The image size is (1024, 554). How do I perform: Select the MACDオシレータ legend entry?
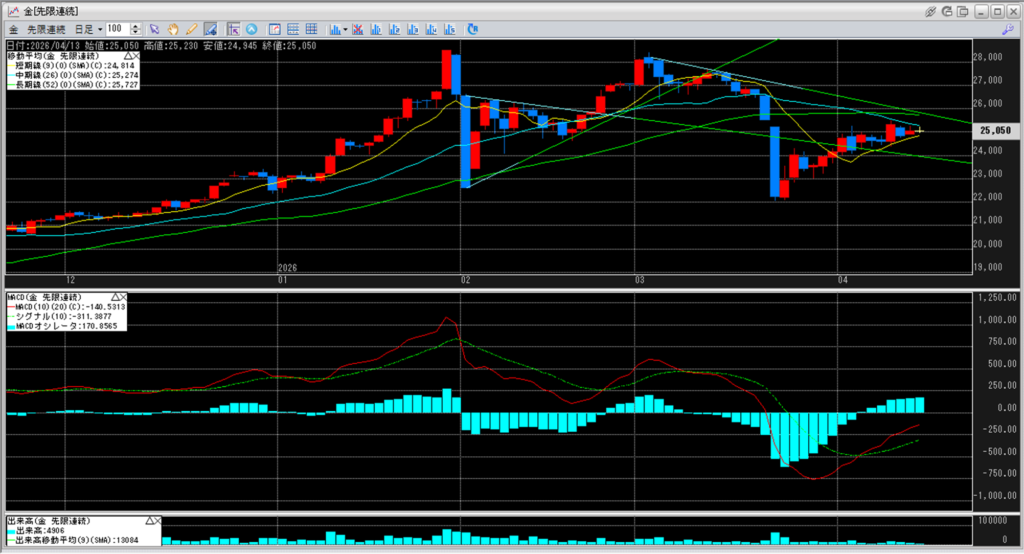tap(63, 325)
